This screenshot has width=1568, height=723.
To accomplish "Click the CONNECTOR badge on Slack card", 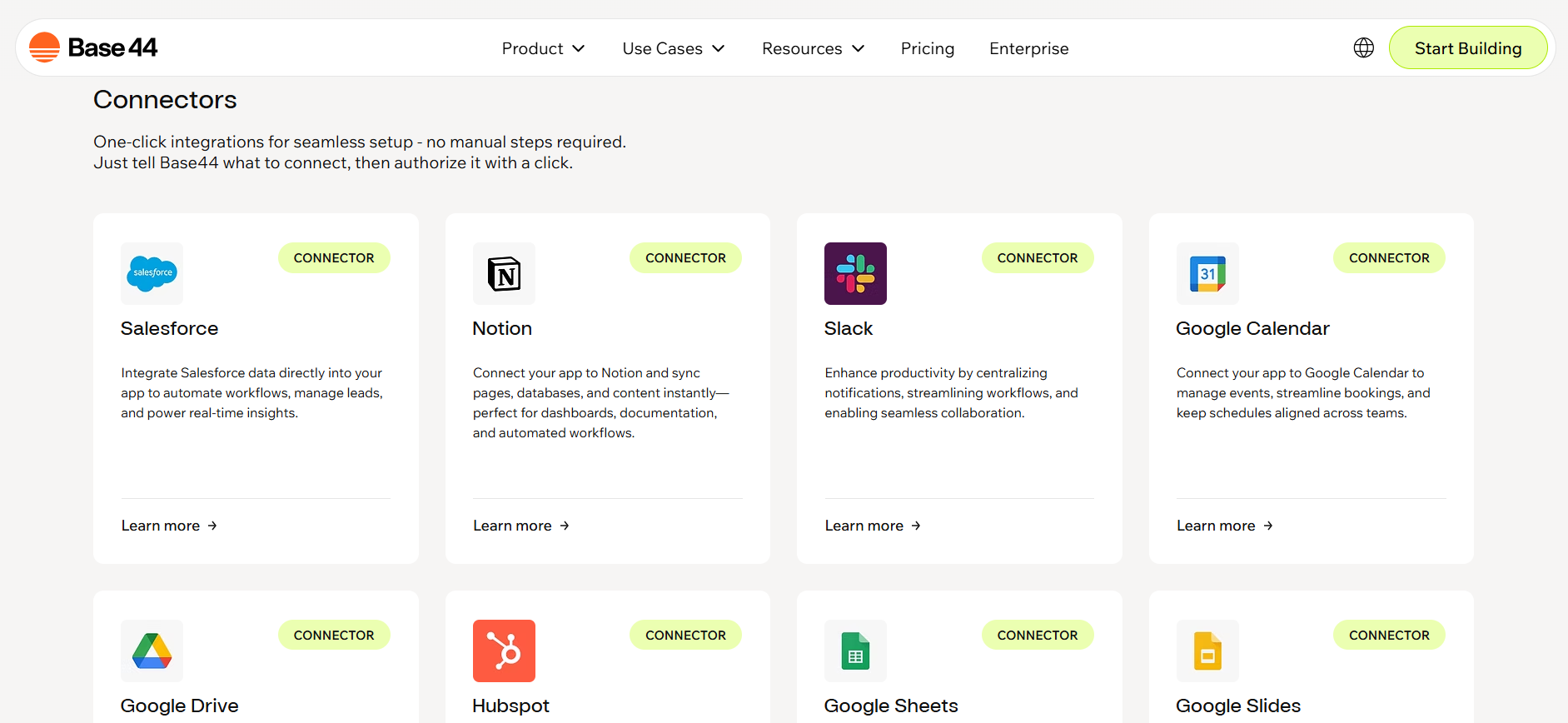I will (x=1038, y=258).
